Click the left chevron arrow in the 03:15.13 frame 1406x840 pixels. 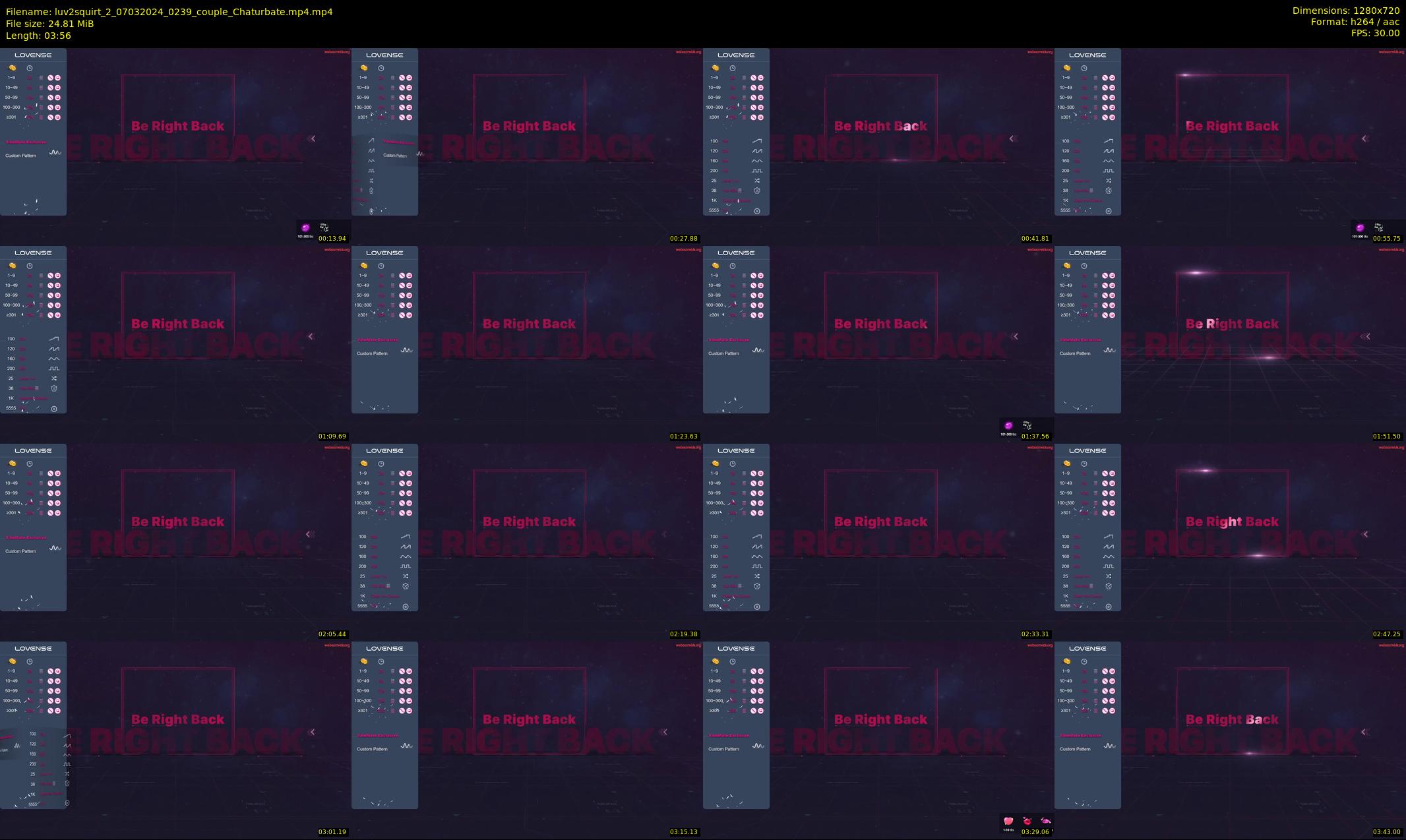pyautogui.click(x=665, y=732)
